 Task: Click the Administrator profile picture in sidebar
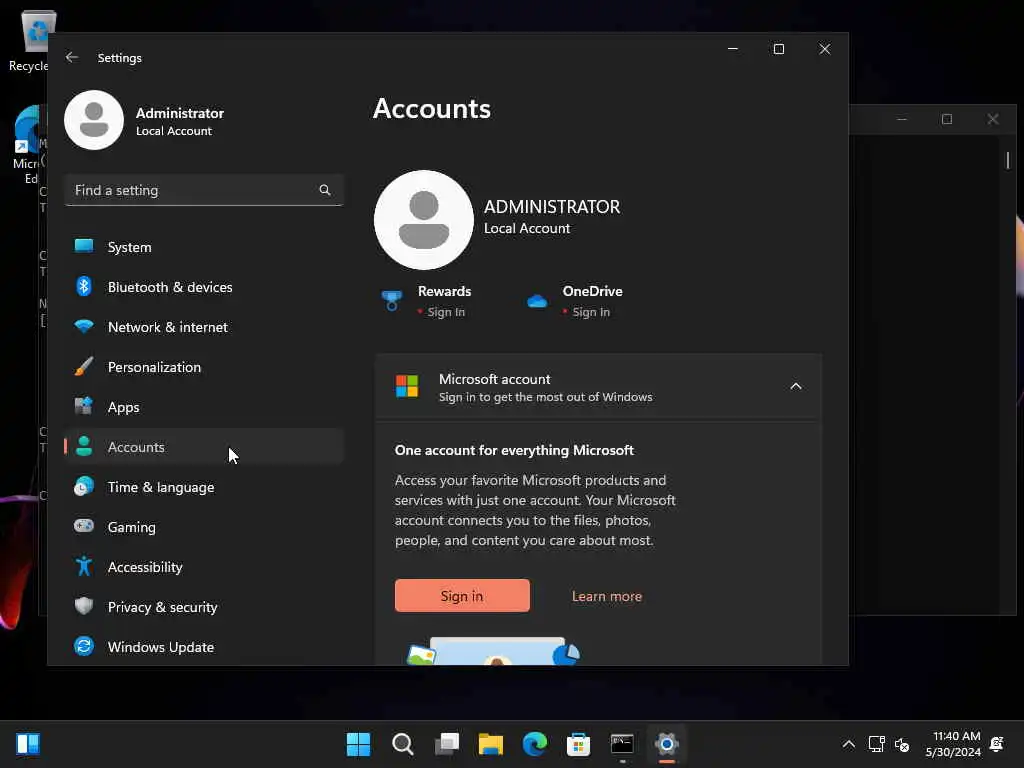[x=94, y=120]
